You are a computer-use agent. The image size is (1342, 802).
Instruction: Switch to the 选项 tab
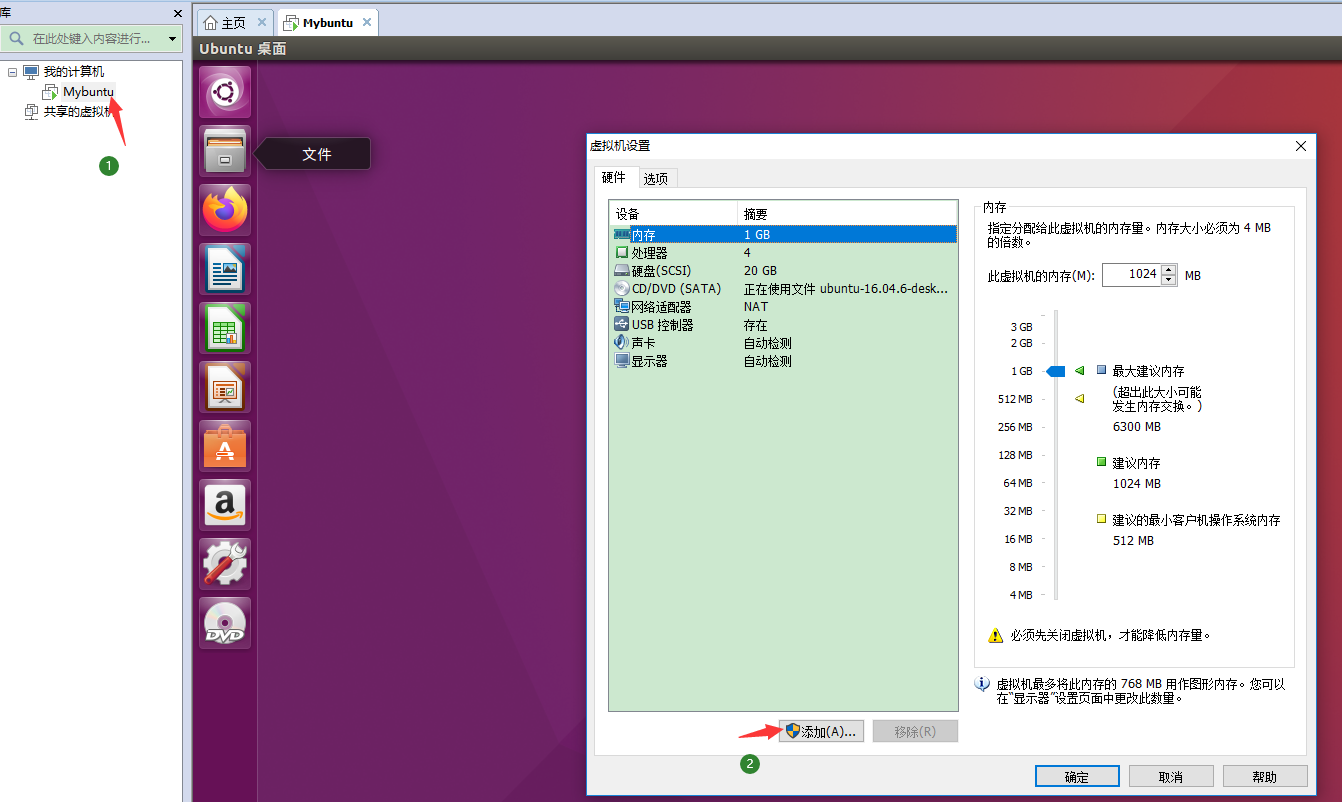[656, 179]
